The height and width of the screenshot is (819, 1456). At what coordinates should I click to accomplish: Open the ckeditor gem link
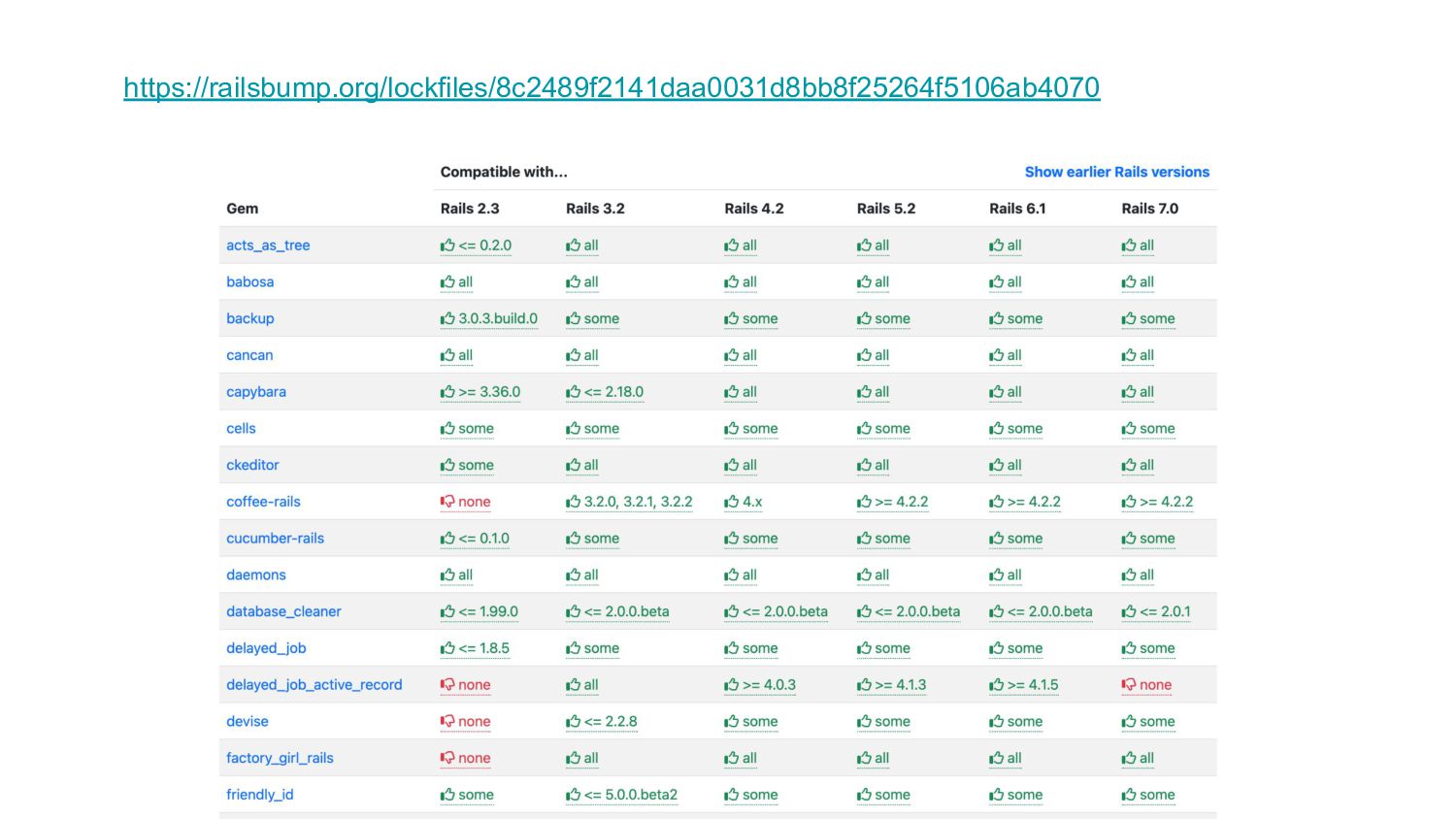252,465
